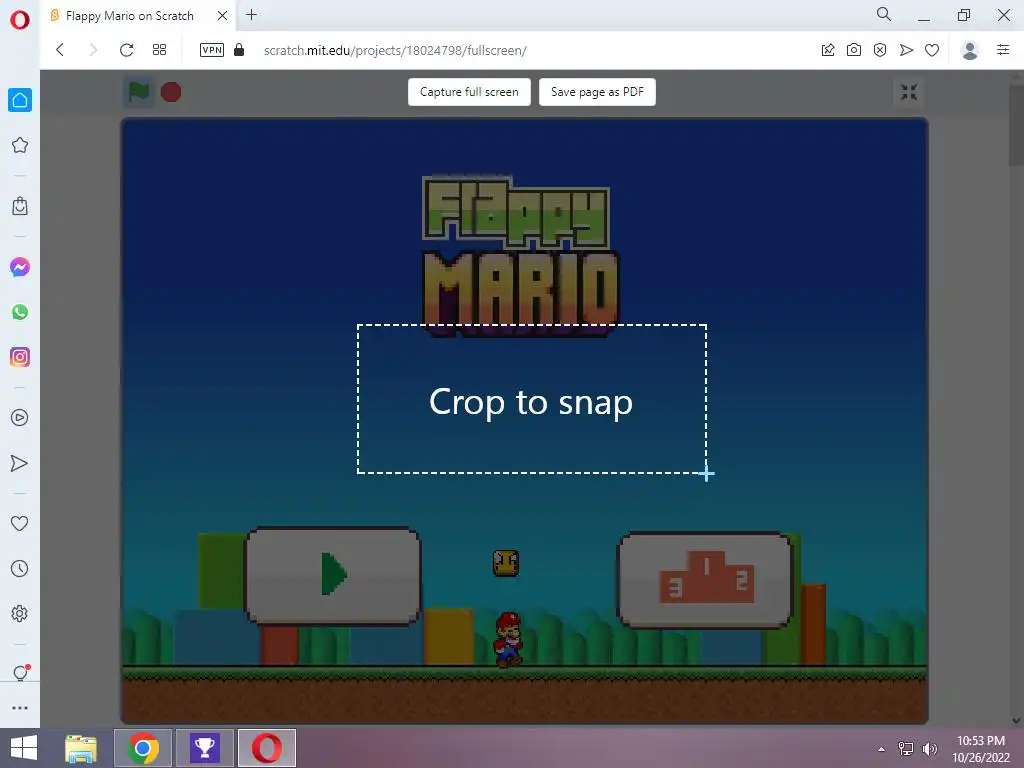Click the Opera logo menu button
Image resolution: width=1024 pixels, height=768 pixels.
point(20,20)
